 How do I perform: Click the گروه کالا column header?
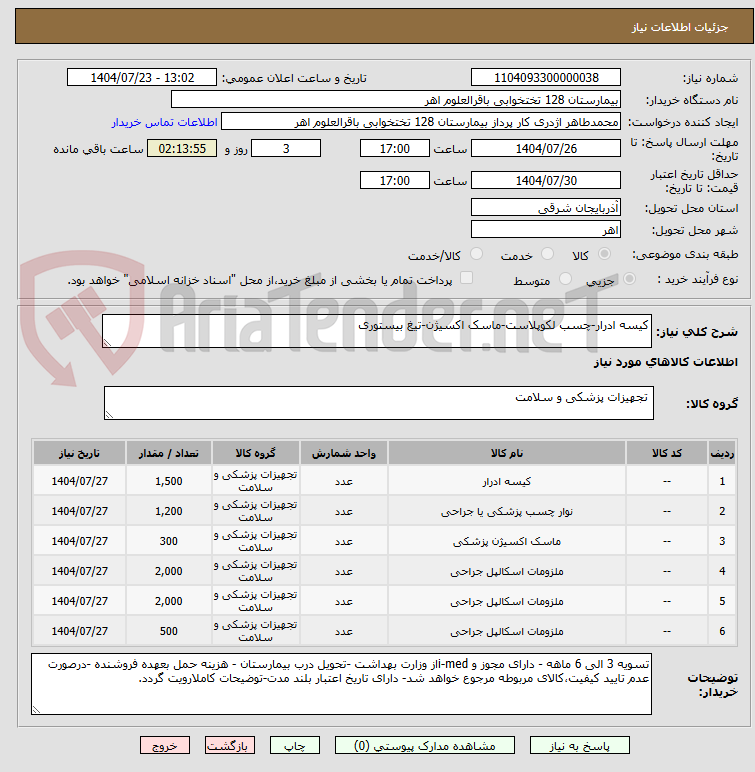256,453
